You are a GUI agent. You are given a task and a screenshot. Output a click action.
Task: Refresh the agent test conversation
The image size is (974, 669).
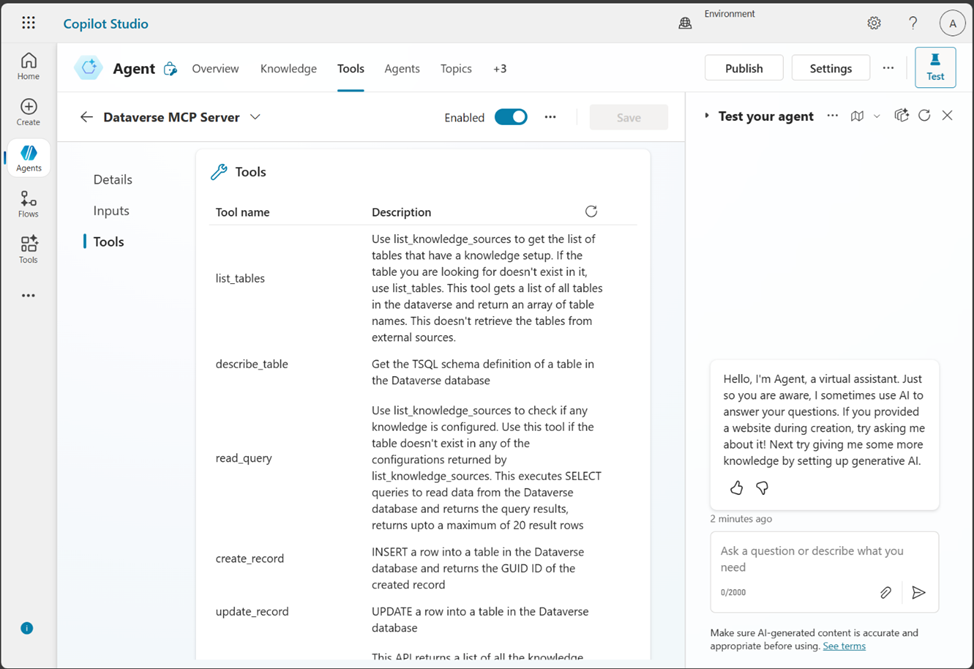[924, 116]
